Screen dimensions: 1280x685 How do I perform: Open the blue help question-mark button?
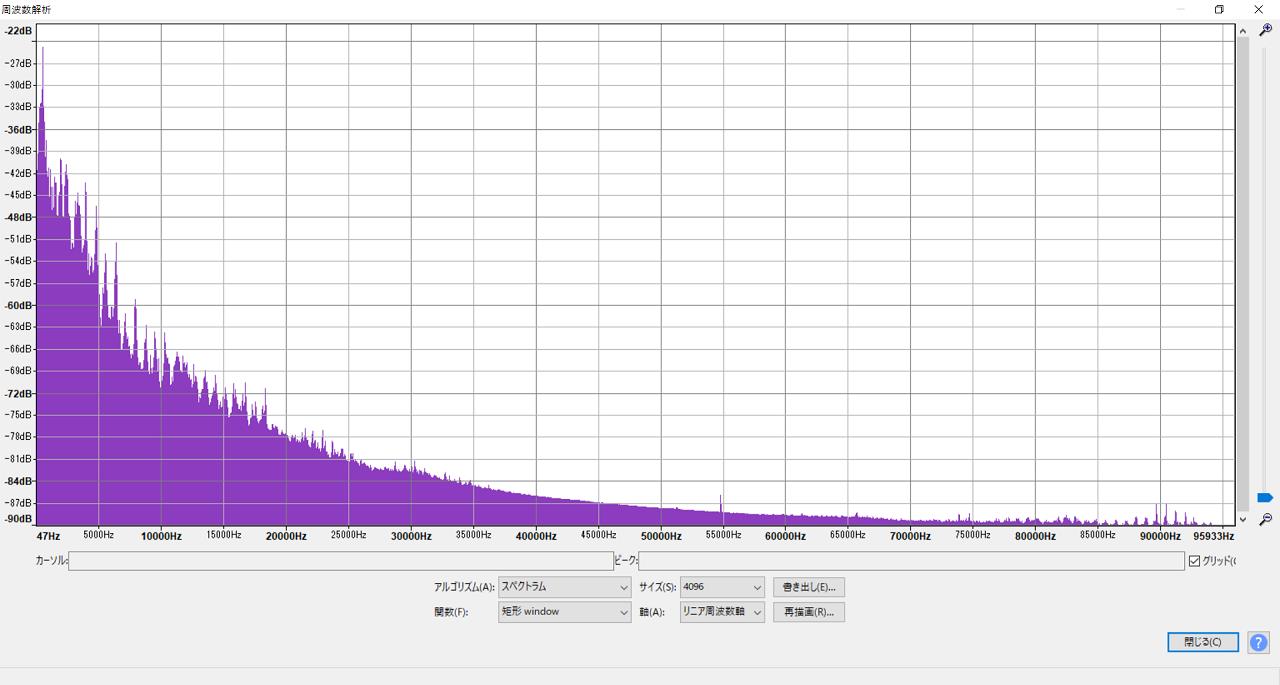coord(1258,642)
